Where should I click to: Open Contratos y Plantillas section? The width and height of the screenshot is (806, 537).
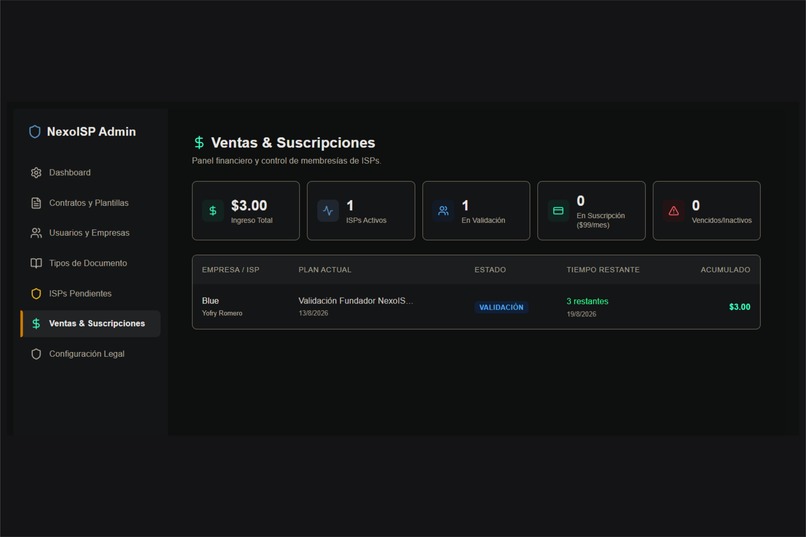[x=90, y=203]
